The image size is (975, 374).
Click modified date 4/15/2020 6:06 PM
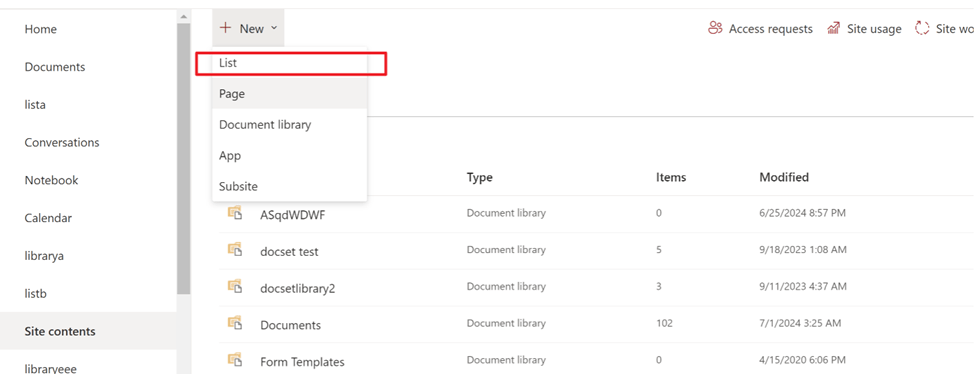(x=802, y=360)
